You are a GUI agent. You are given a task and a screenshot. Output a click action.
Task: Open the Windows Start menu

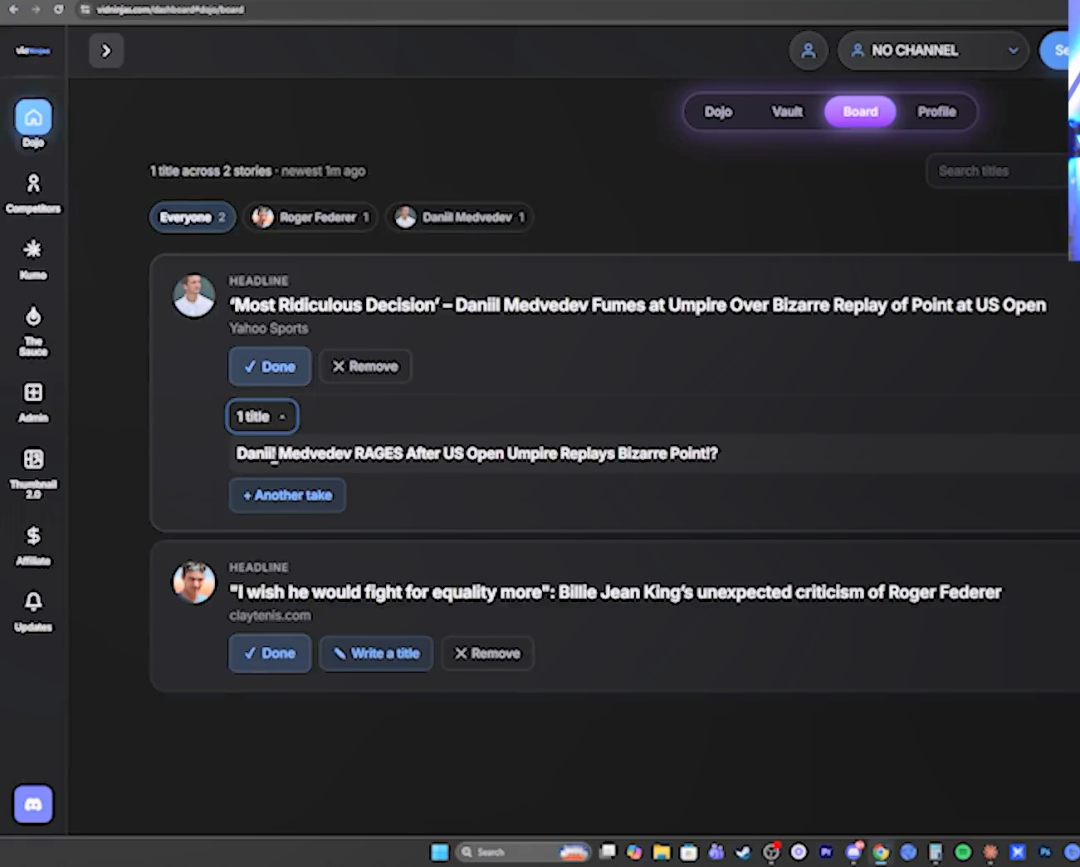pos(439,852)
